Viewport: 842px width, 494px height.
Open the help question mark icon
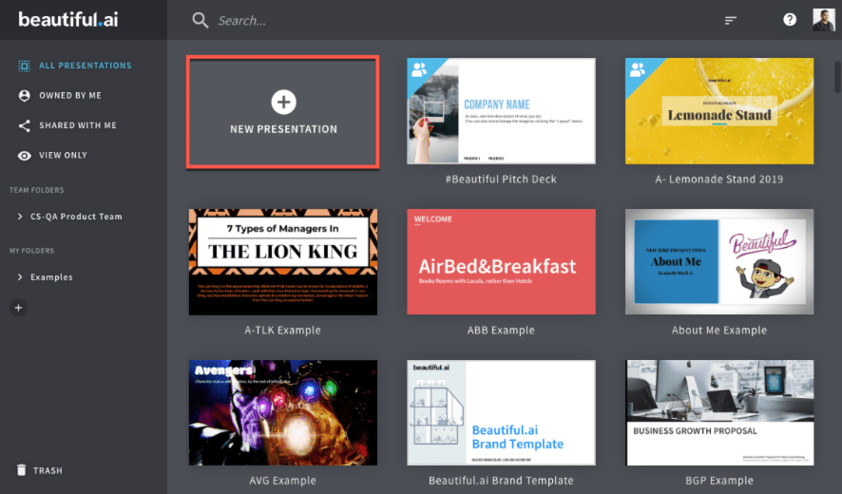[x=790, y=20]
